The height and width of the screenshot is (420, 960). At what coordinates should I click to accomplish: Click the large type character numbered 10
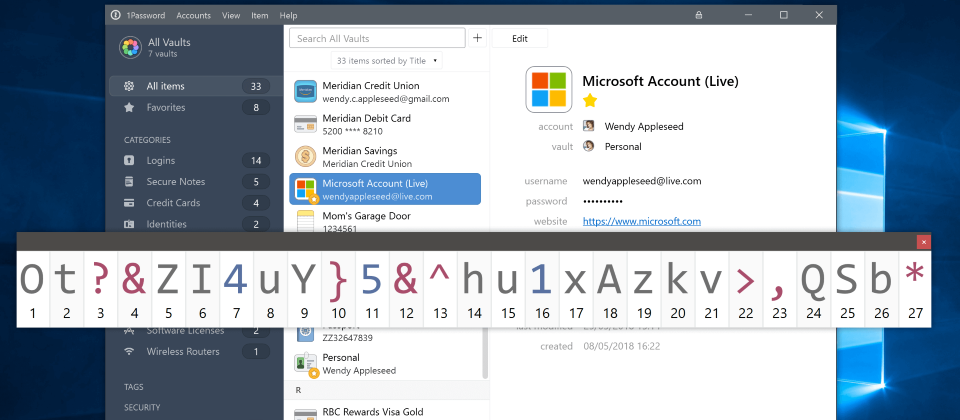339,289
